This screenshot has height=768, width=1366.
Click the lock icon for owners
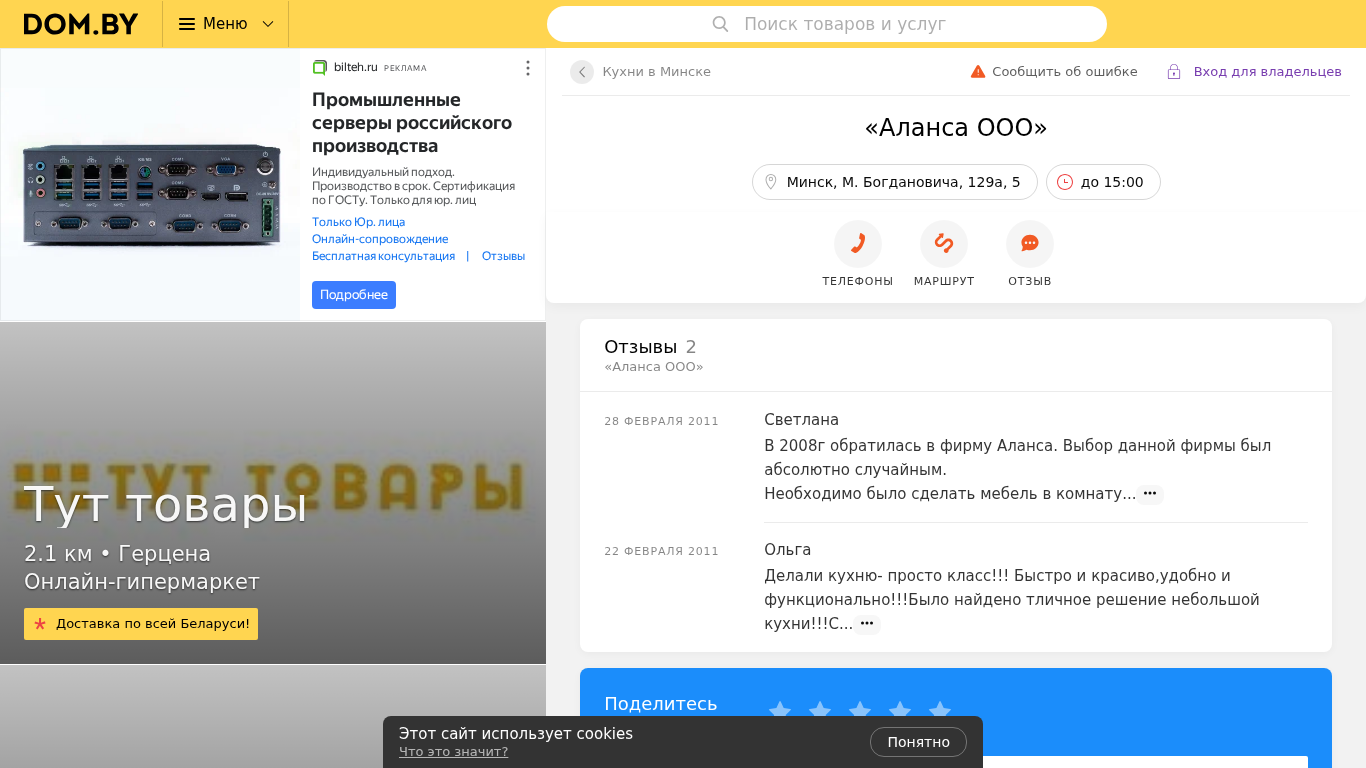pos(1174,72)
